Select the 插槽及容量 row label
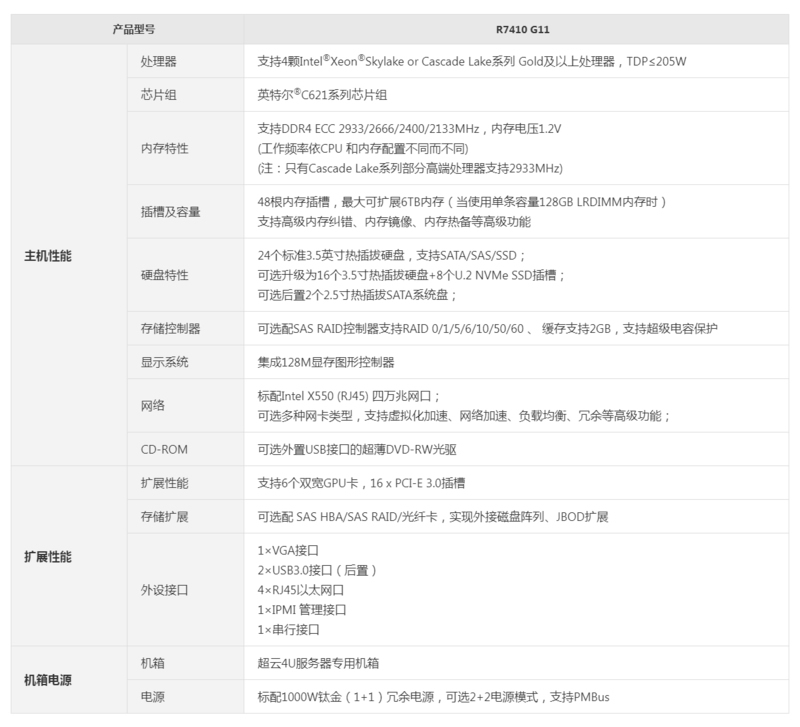800x727 pixels. tap(170, 212)
